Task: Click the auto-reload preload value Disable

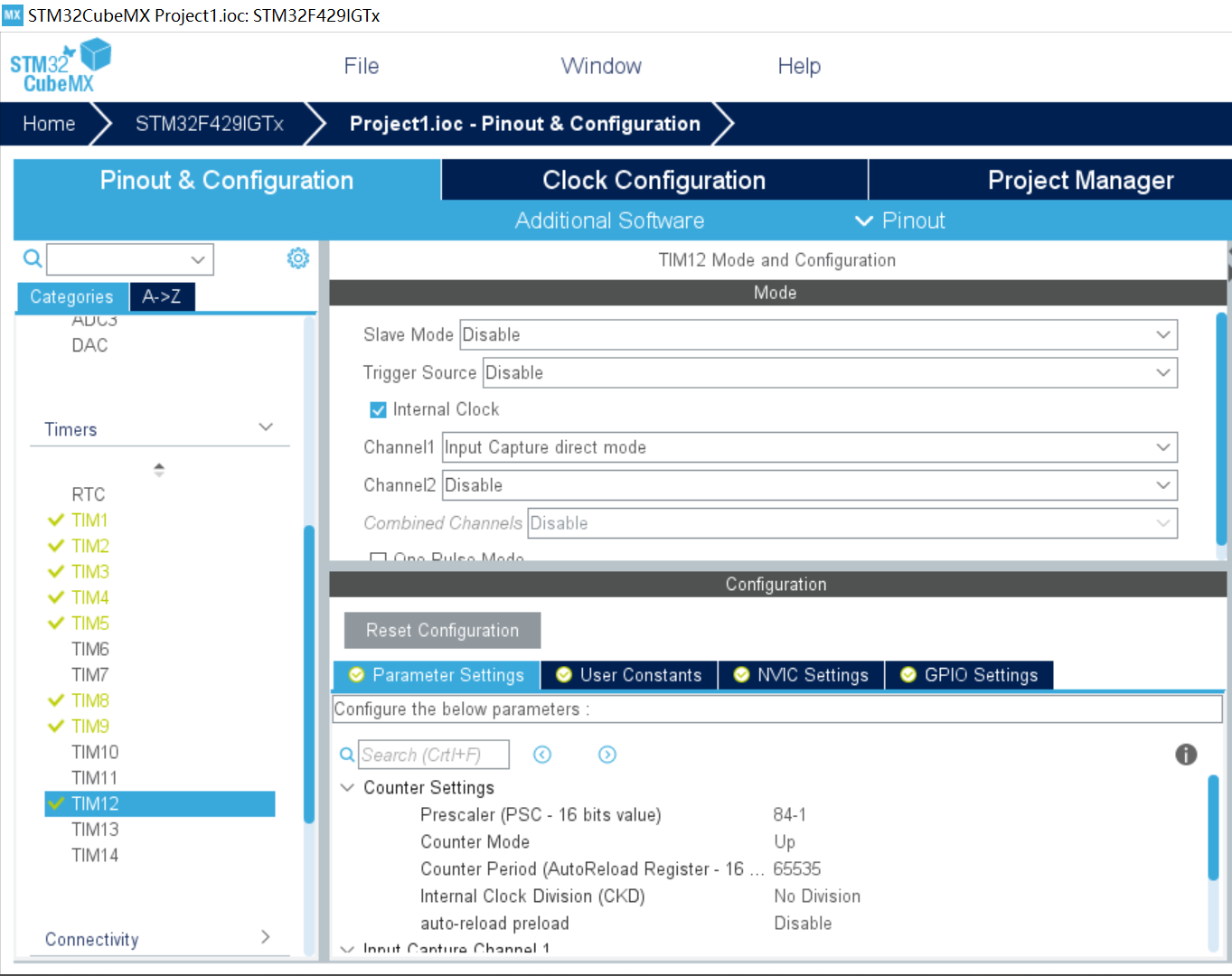Action: (803, 924)
